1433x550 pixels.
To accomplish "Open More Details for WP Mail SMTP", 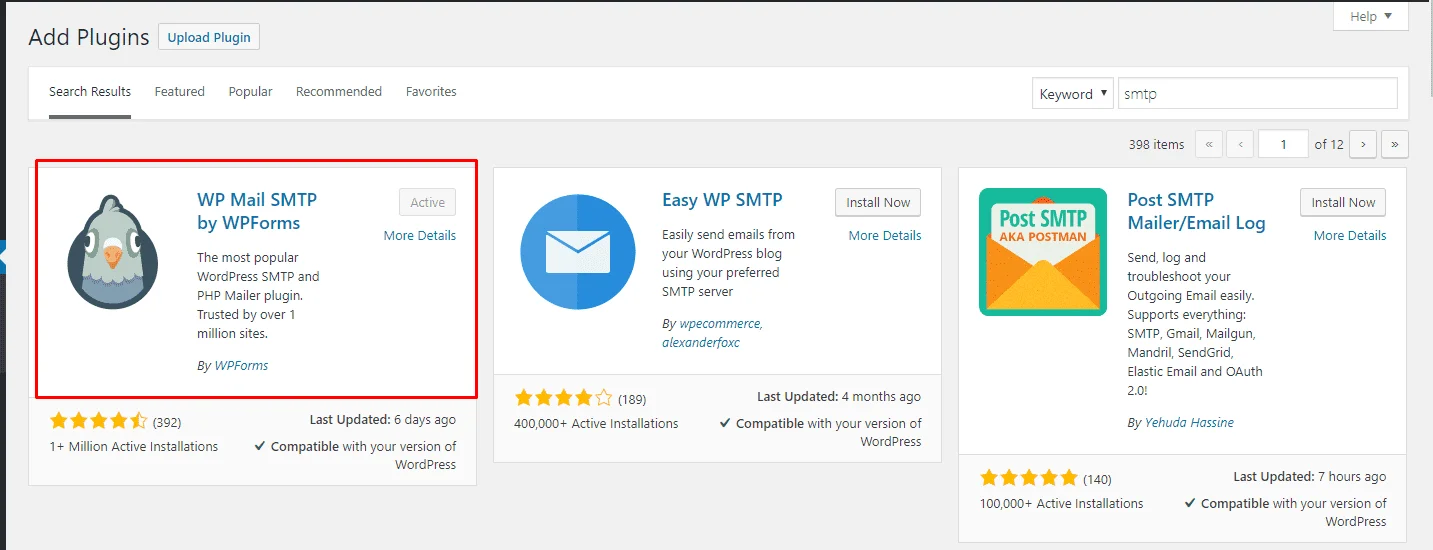I will 420,236.
